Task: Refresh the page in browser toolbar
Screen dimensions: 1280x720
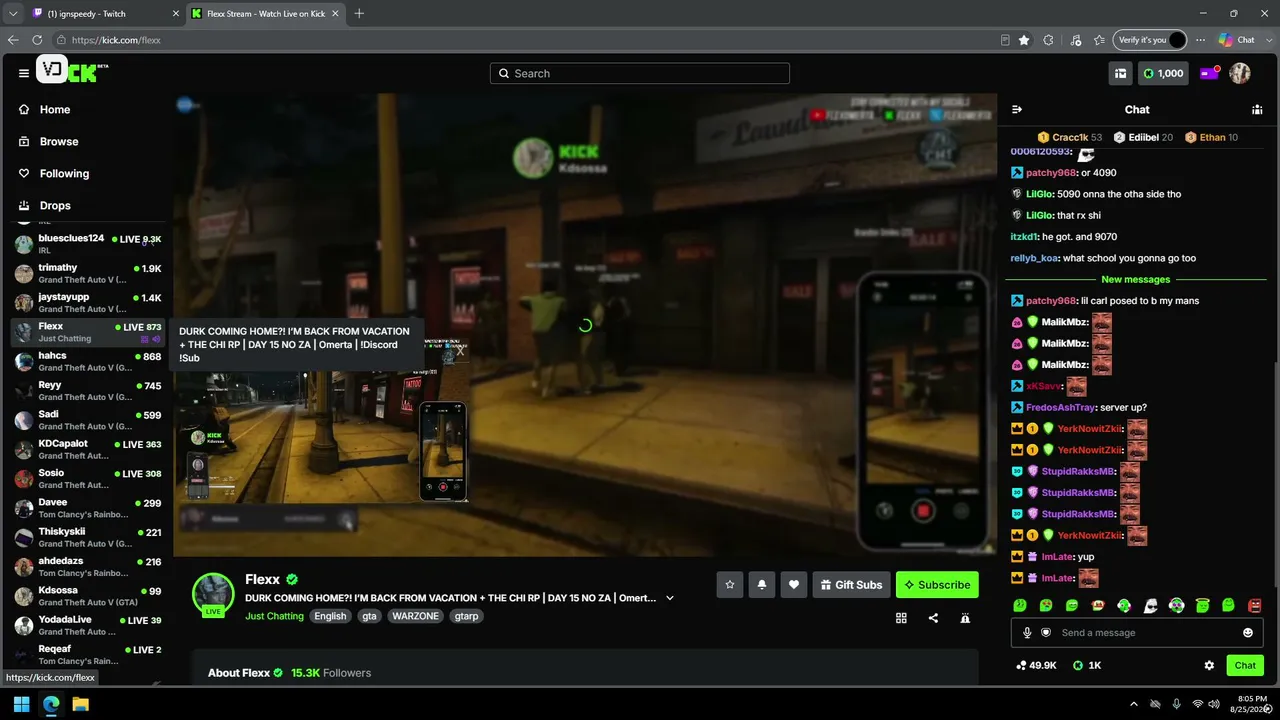Action: pyautogui.click(x=37, y=40)
